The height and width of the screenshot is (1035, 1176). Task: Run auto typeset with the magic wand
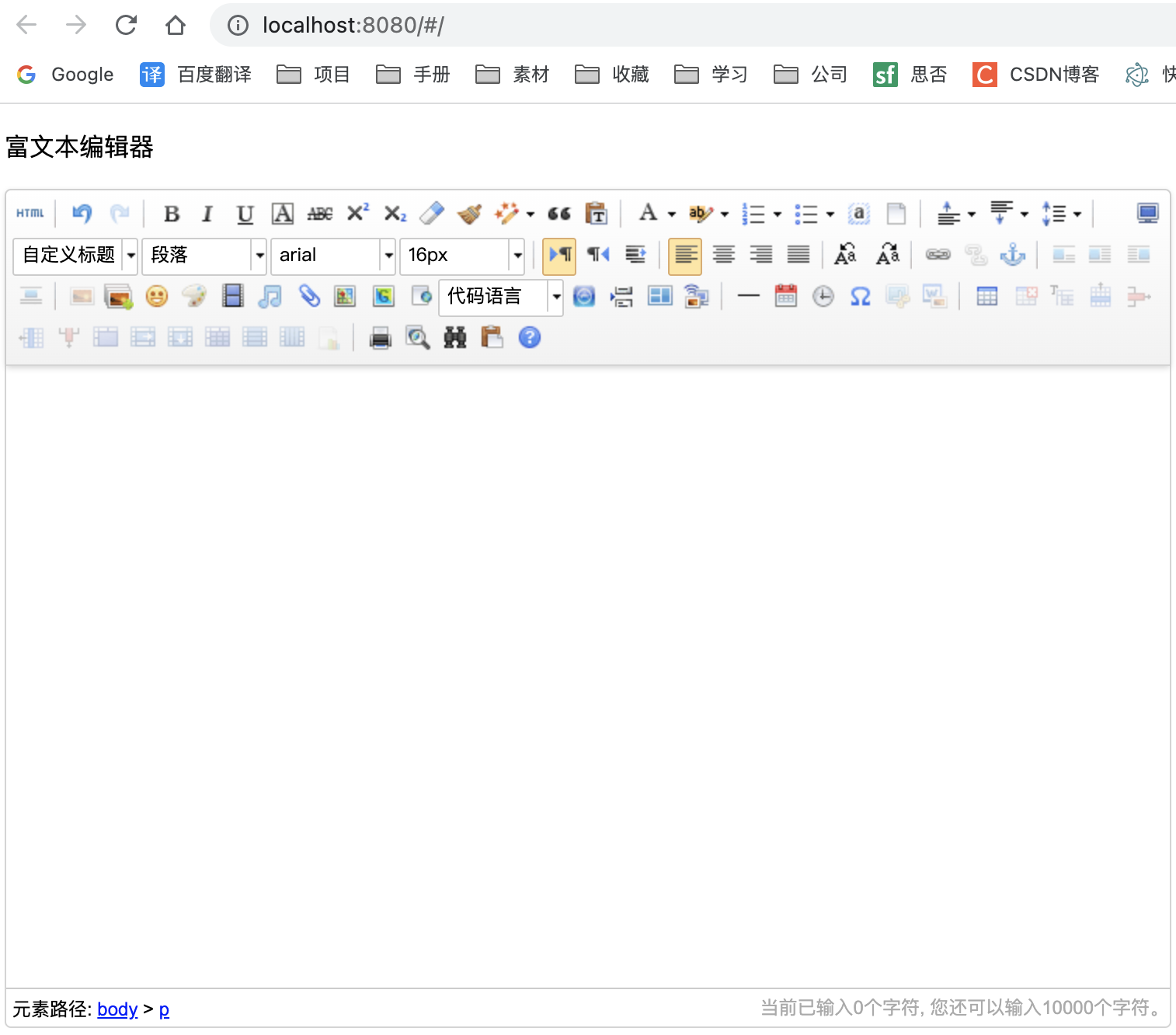506,213
